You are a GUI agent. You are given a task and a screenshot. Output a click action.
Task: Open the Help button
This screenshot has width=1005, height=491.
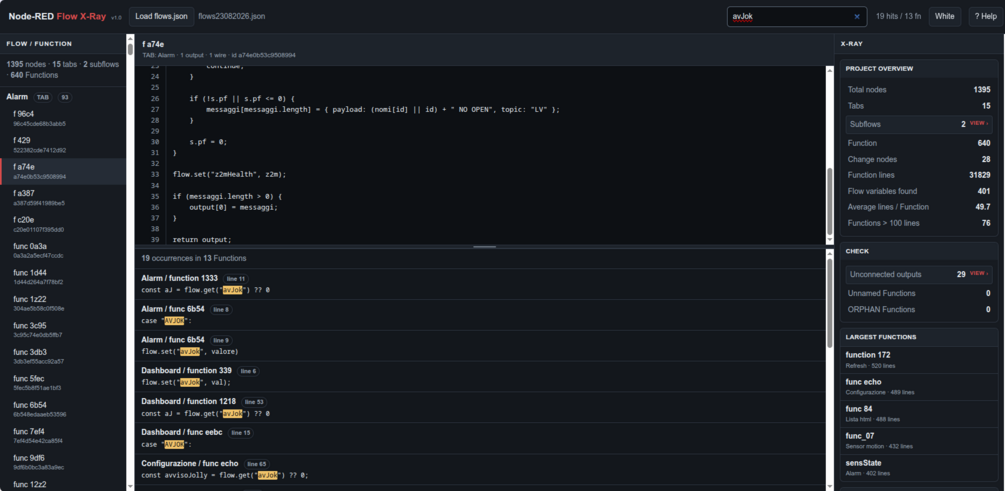985,16
